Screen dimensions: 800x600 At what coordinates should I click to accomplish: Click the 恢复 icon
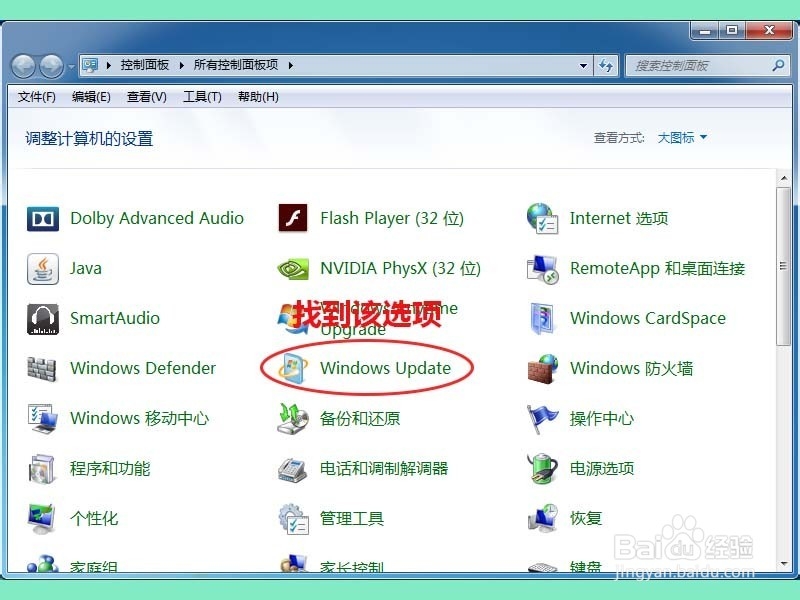542,517
